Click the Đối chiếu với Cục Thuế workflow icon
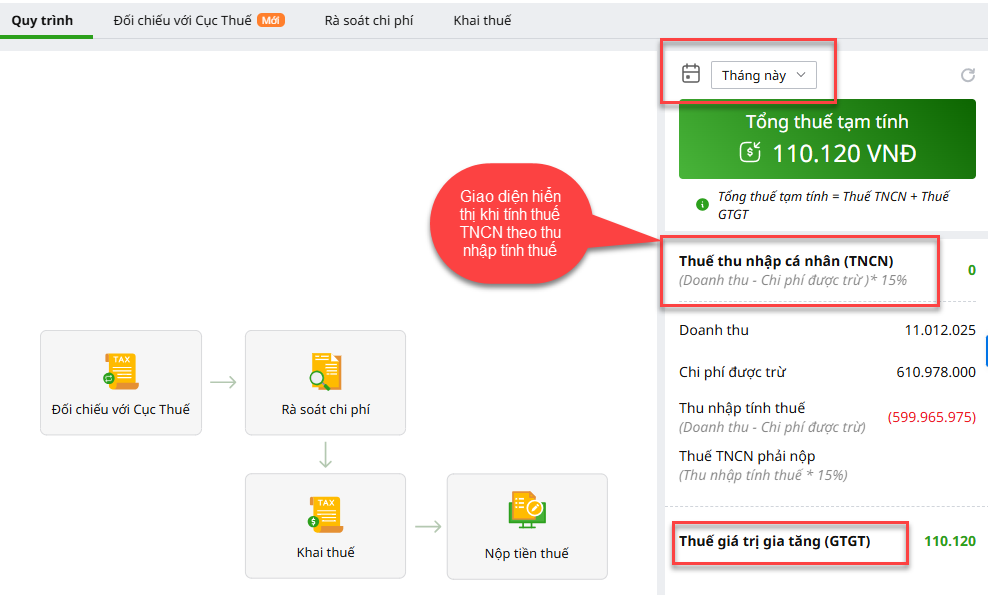Viewport: 988px width, 595px height. [x=121, y=371]
